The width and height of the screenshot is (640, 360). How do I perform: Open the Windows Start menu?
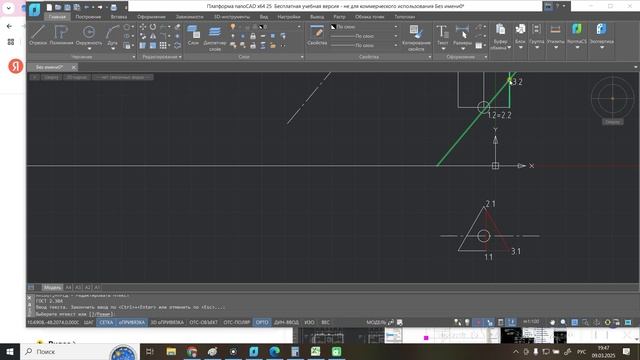[x=9, y=351]
